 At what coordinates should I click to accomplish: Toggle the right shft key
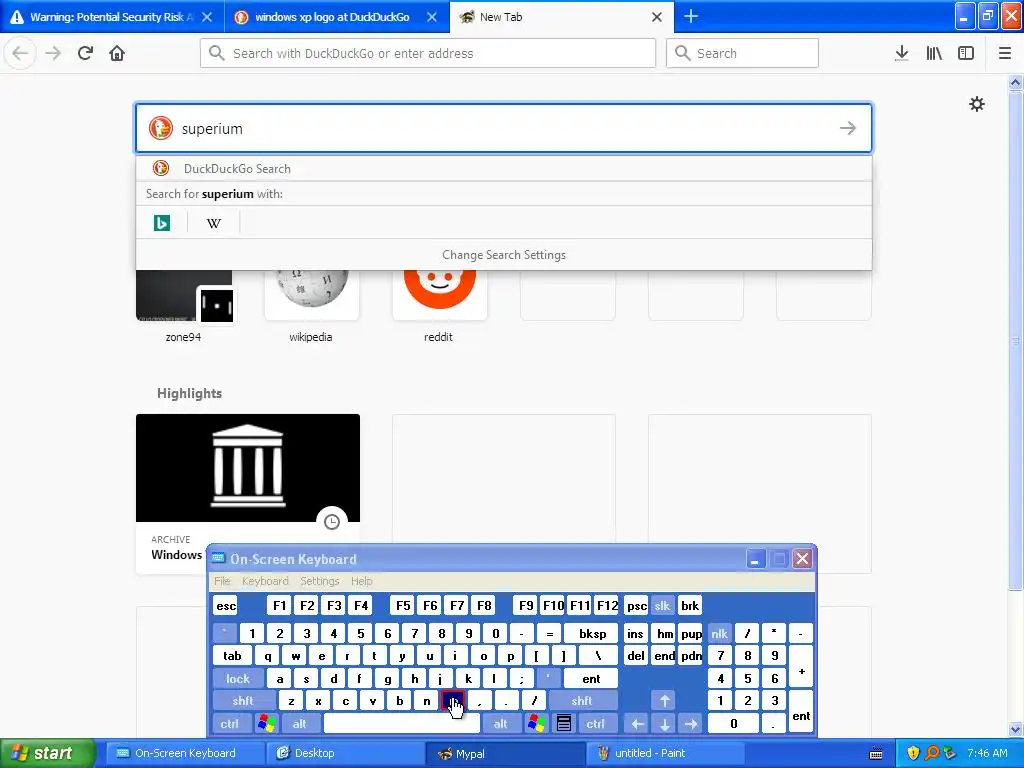582,701
